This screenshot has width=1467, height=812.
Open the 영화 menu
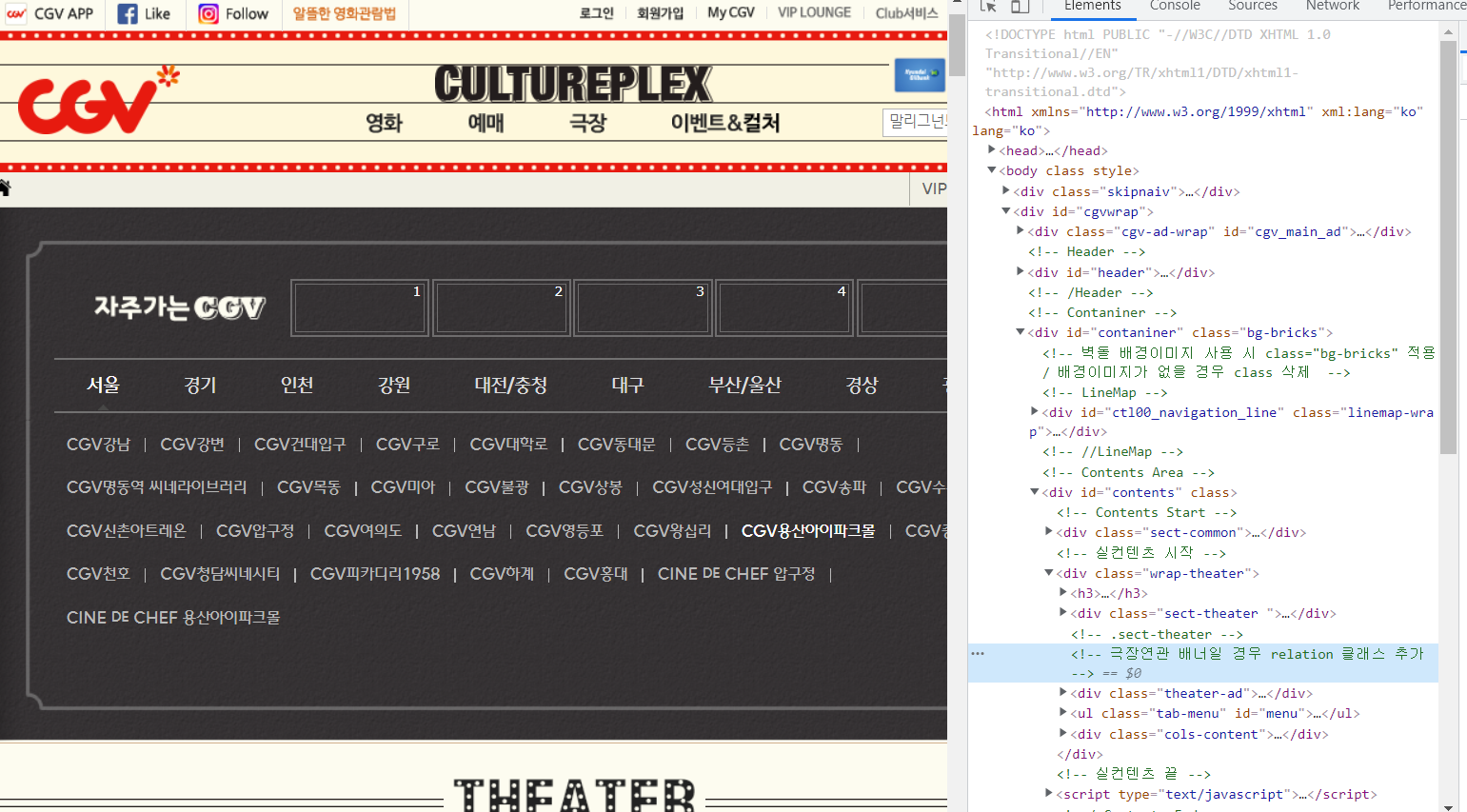pos(384,123)
